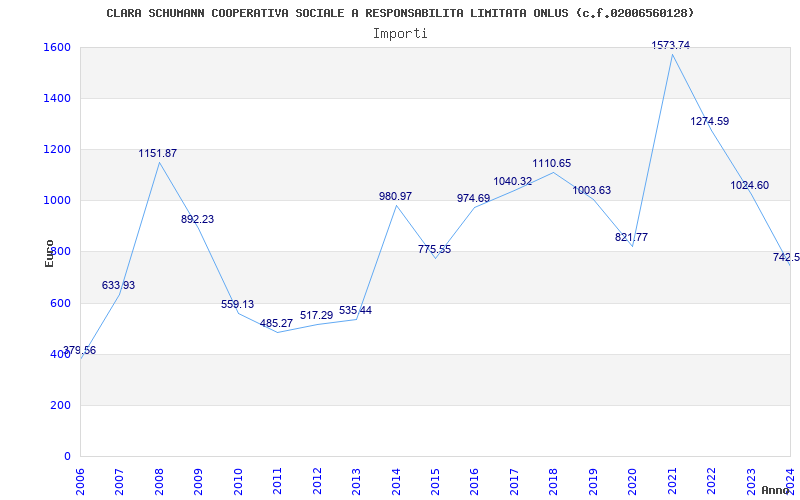Click the 485.27 lowest-dip data label
The height and width of the screenshot is (500, 800).
(x=276, y=323)
